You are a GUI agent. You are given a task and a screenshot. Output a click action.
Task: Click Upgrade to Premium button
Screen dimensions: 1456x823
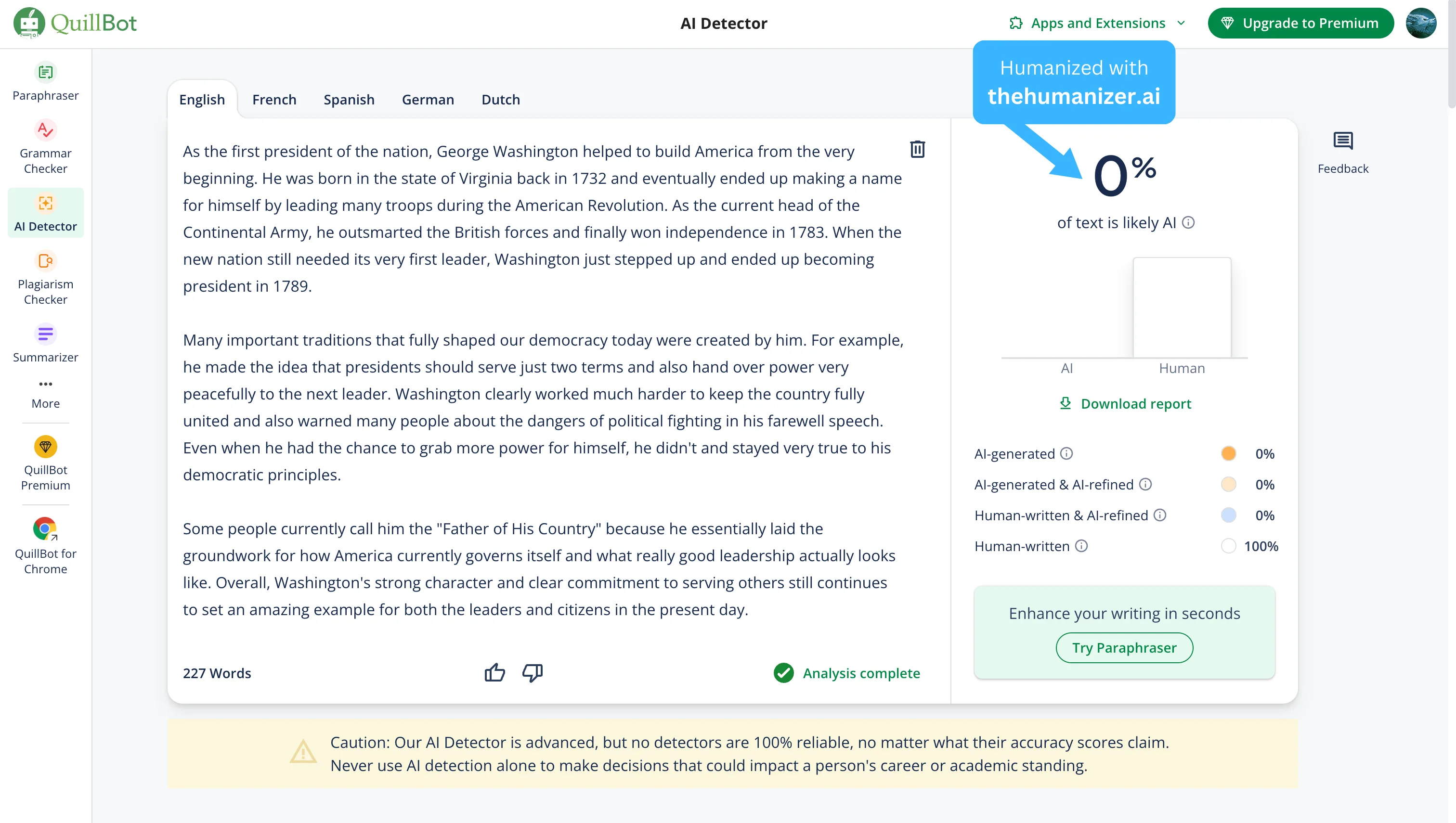1300,23
